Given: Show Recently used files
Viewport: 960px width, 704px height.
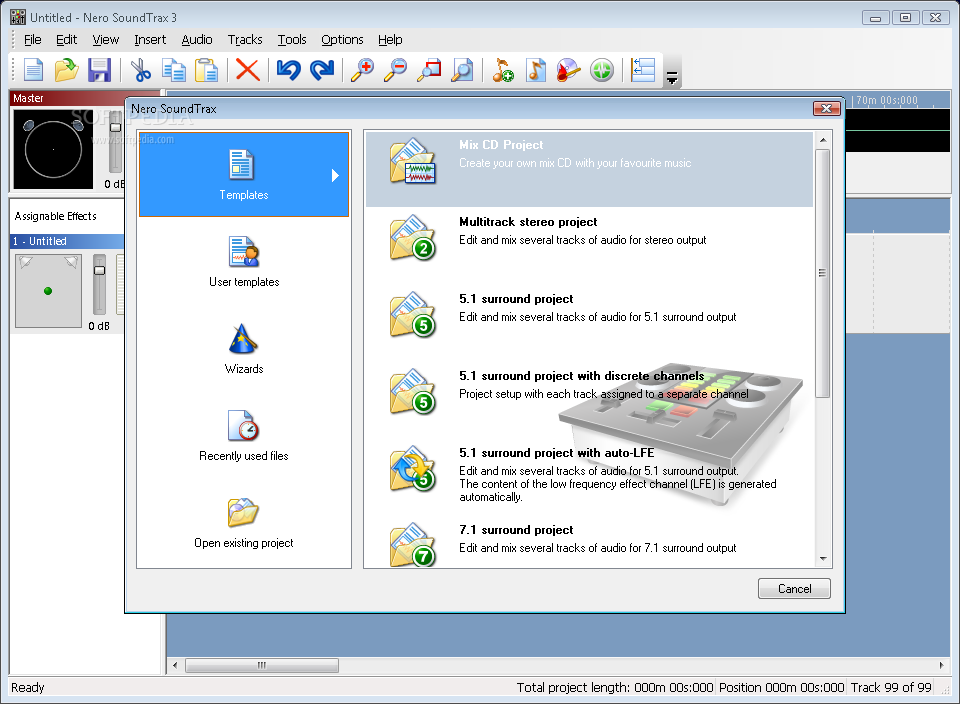Looking at the screenshot, I should click(244, 436).
